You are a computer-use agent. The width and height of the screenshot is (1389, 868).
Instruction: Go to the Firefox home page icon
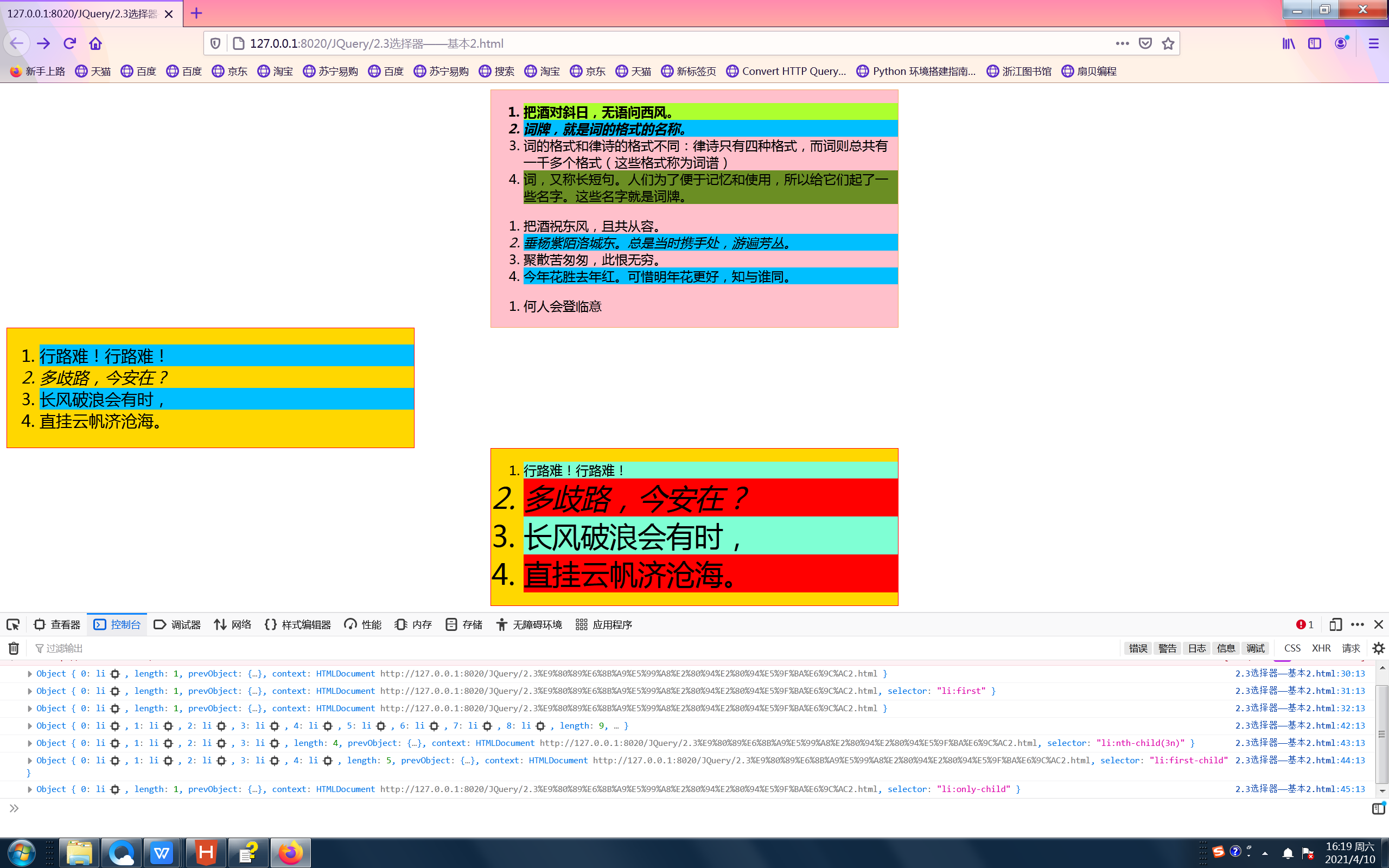95,43
